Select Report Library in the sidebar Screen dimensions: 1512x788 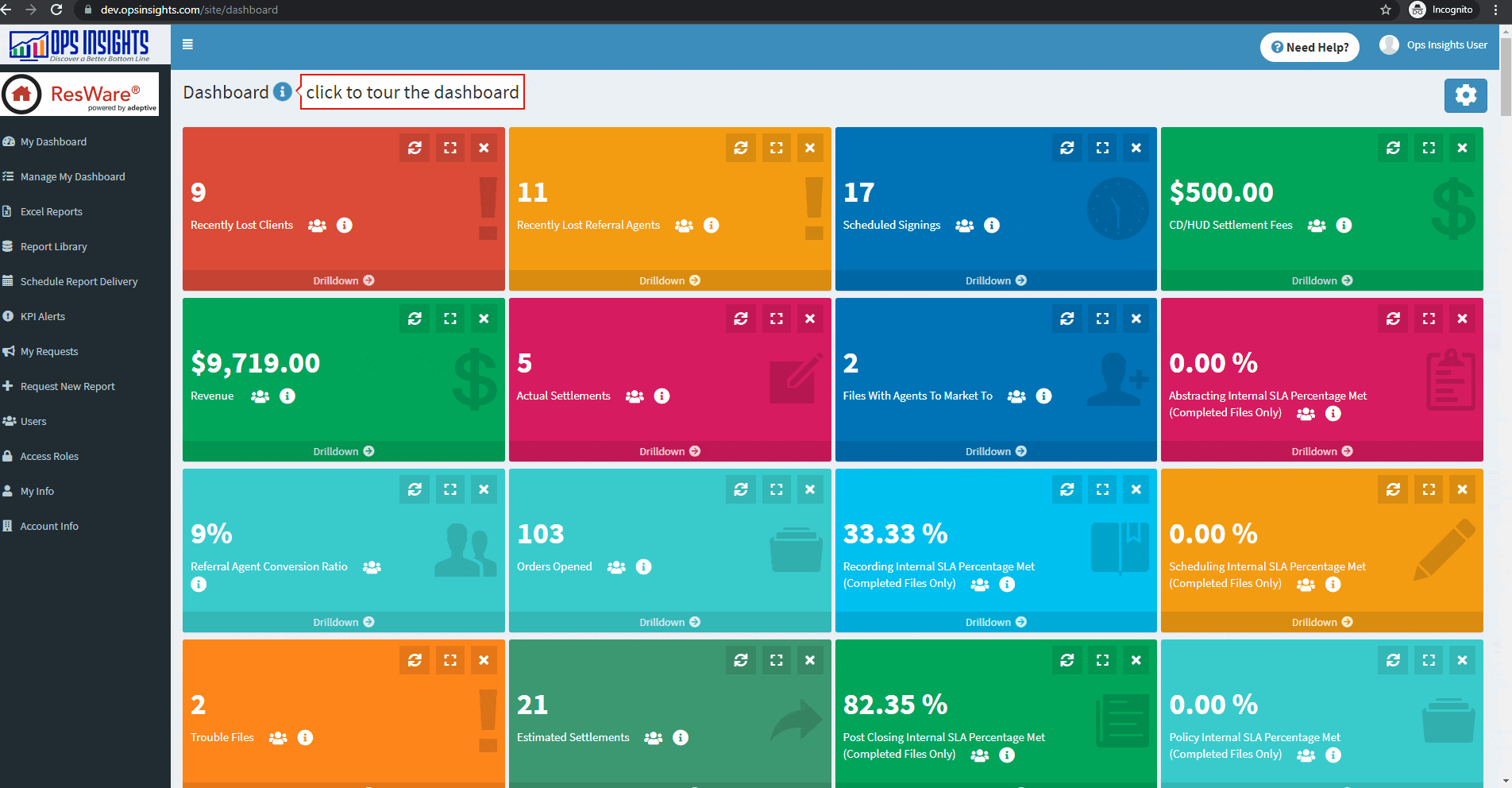coord(52,246)
